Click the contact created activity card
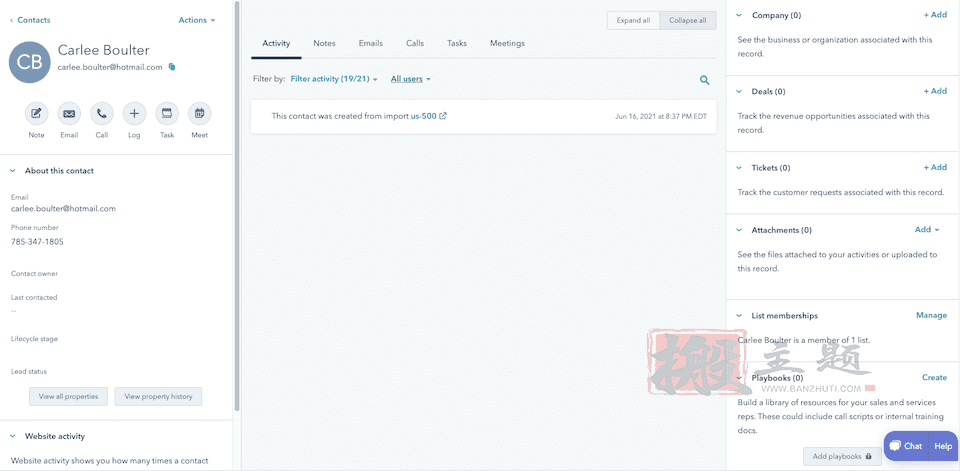Image resolution: width=960 pixels, height=471 pixels. pyautogui.click(x=484, y=116)
